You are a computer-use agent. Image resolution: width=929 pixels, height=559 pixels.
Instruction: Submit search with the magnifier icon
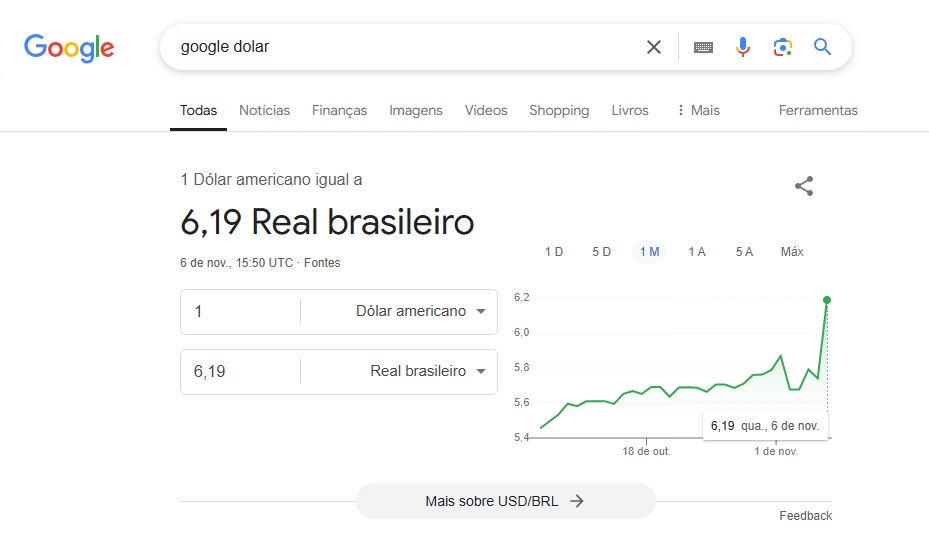tap(822, 47)
